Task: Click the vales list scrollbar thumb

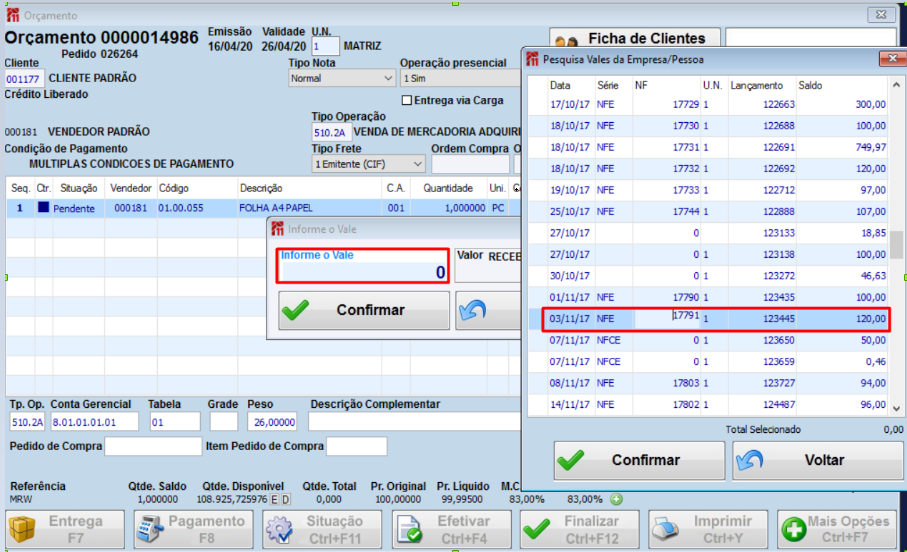Action: [x=895, y=244]
